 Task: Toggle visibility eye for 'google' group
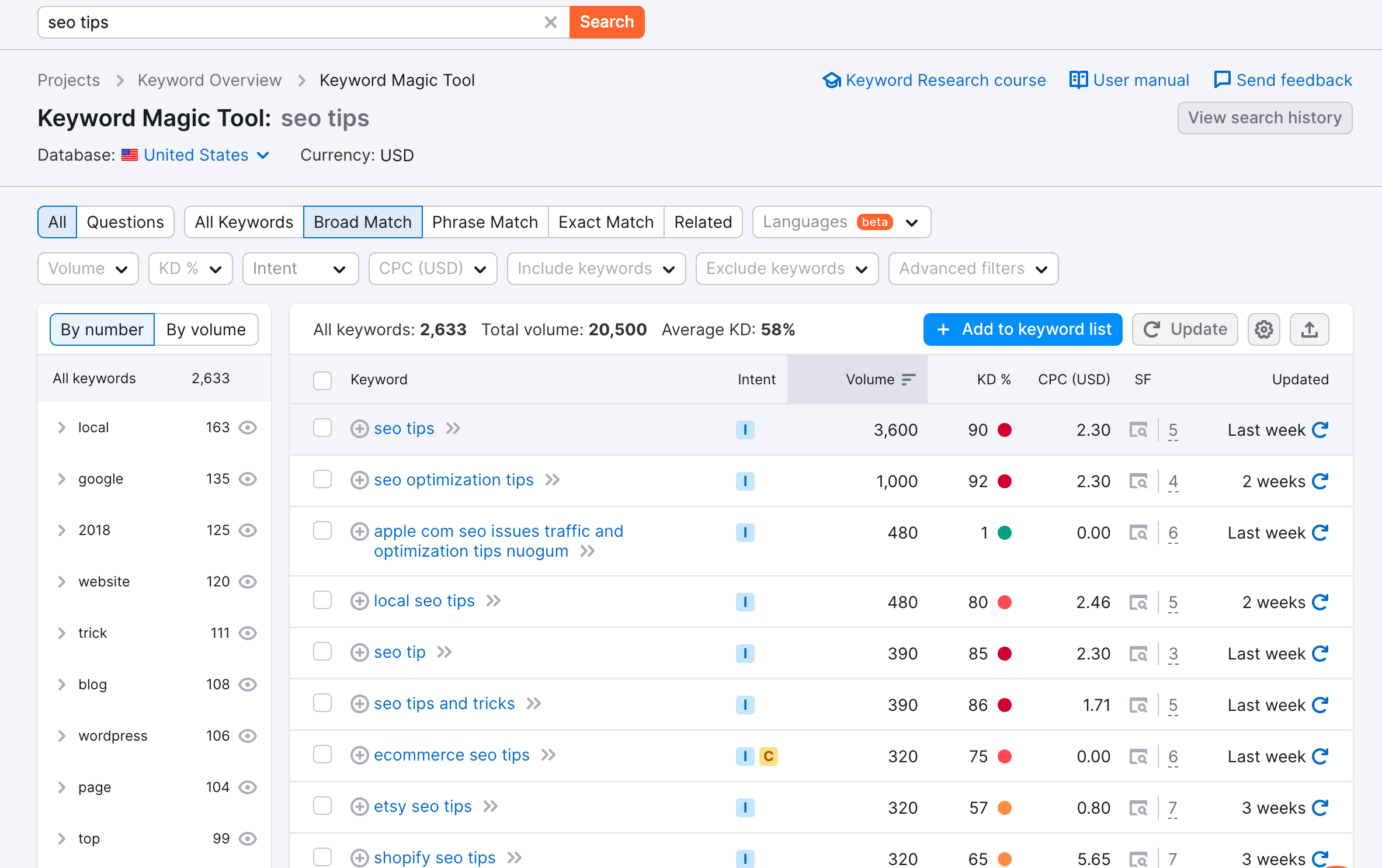coord(248,479)
